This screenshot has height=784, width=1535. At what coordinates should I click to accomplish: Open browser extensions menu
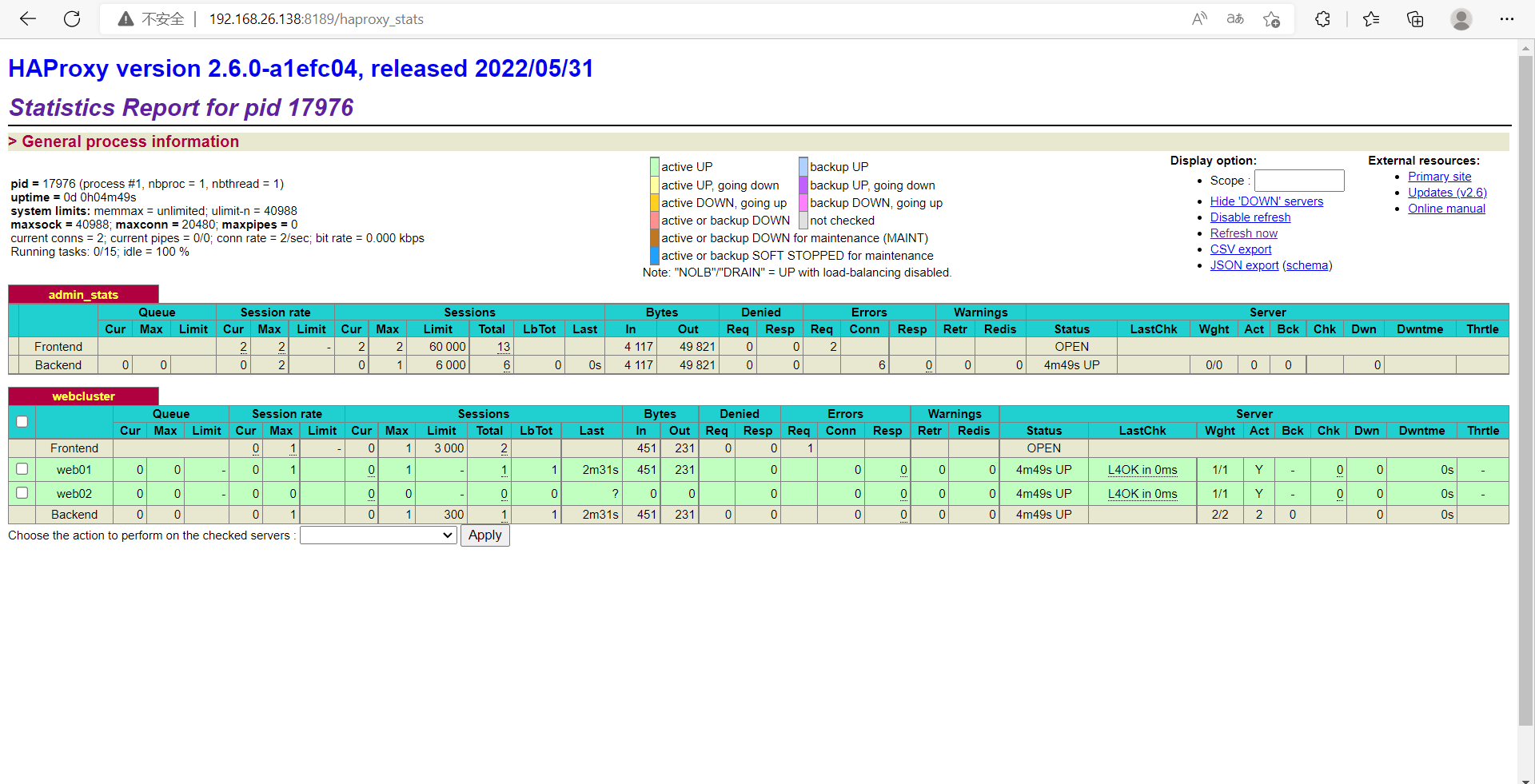1322,19
